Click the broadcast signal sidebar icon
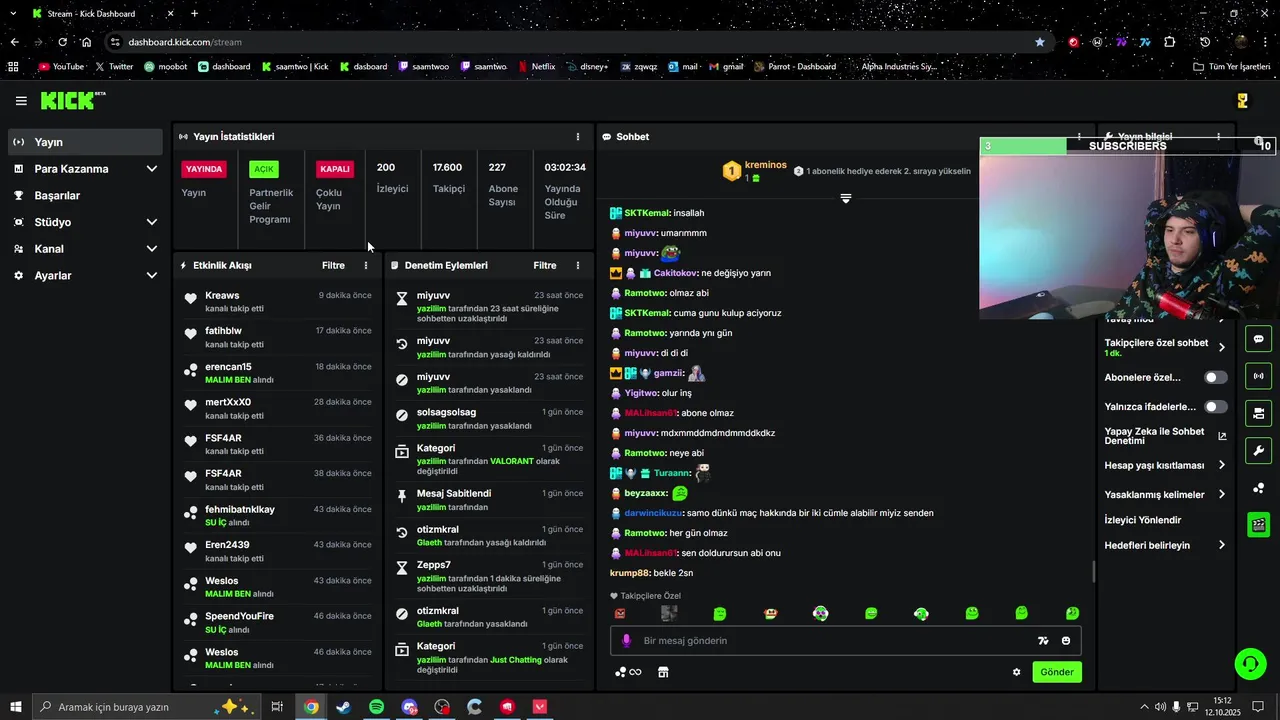The image size is (1280, 720). pos(1258,376)
